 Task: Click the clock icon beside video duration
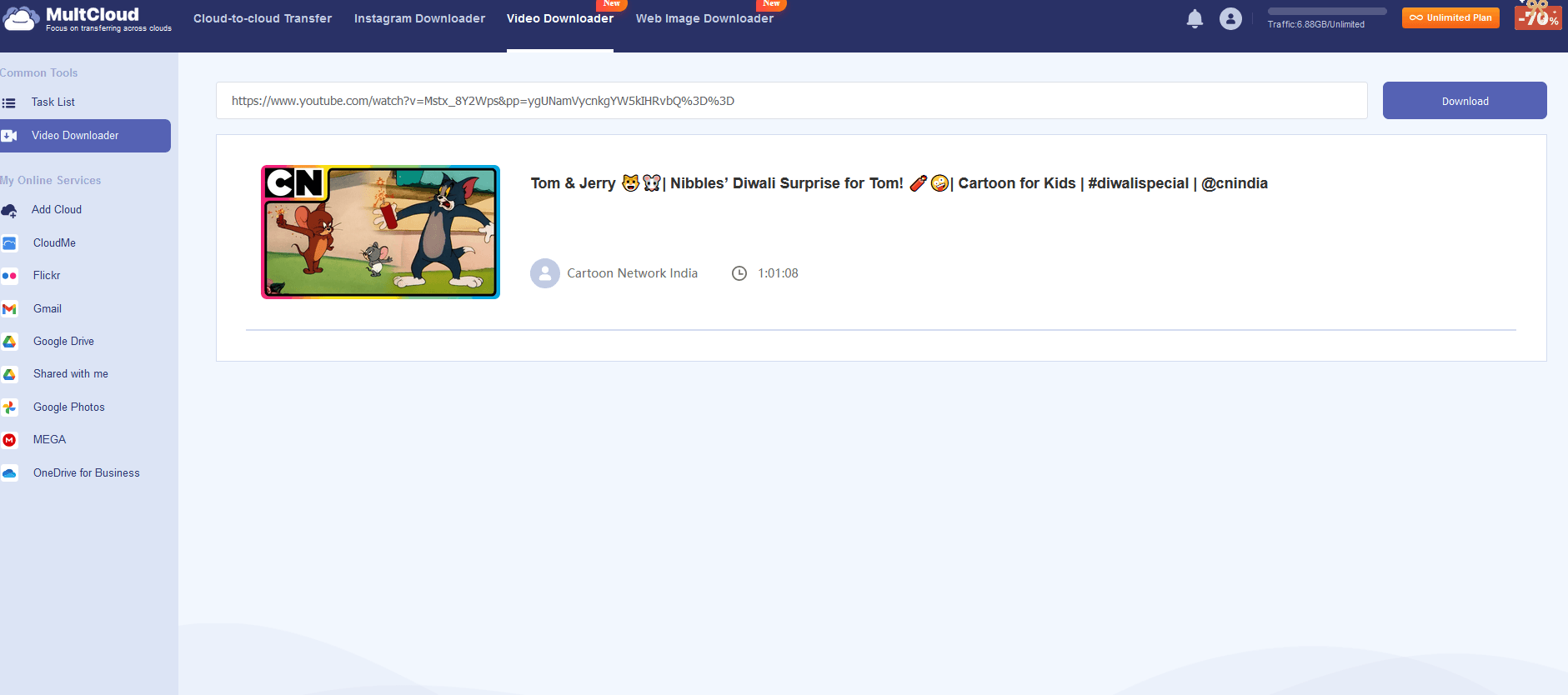point(739,273)
